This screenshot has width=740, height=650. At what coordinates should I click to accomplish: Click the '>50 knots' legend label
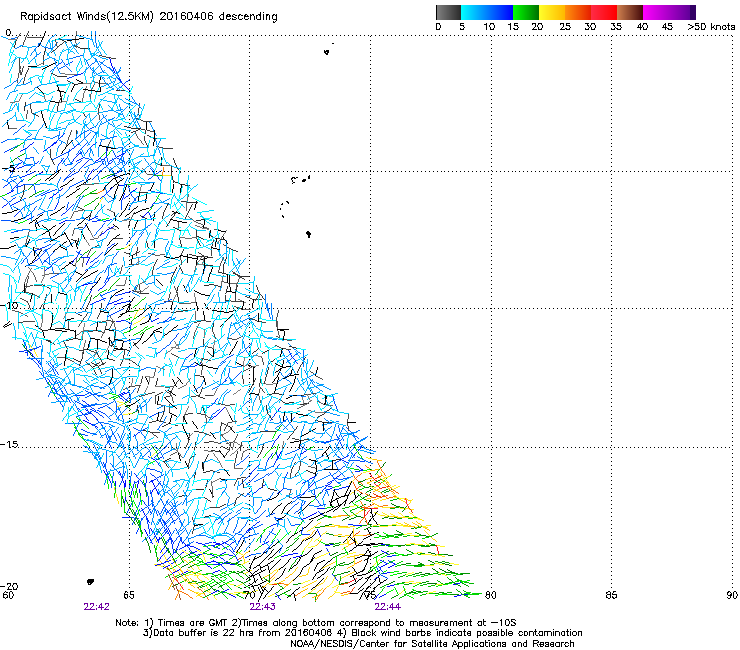point(711,27)
